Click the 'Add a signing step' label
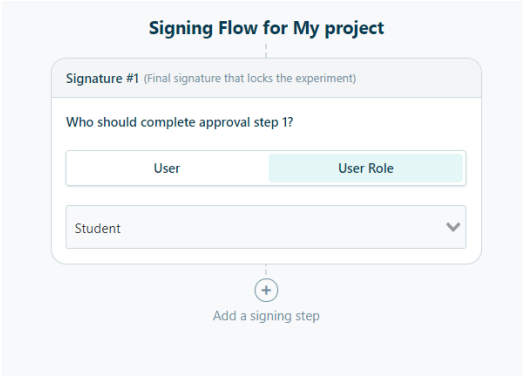The width and height of the screenshot is (528, 376). coord(266,316)
